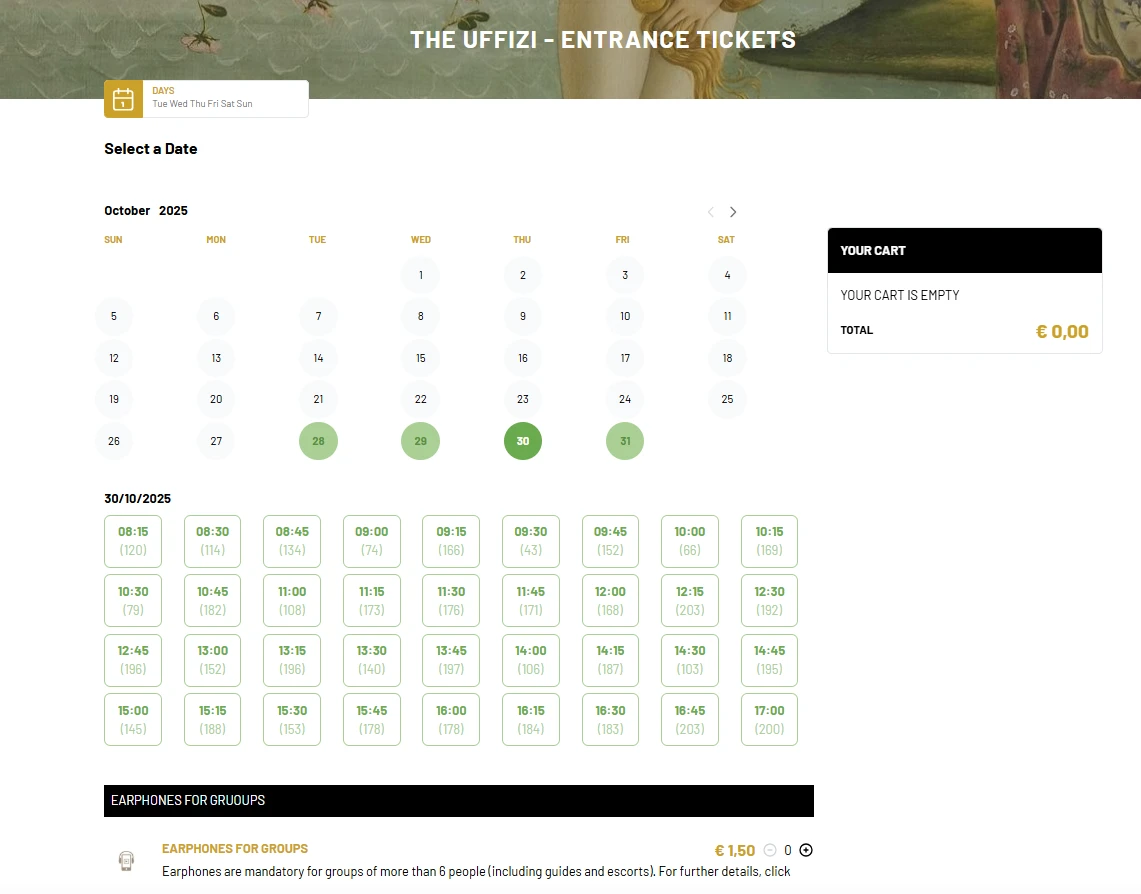1141x894 pixels.
Task: Pick October 31 on the calendar
Action: click(625, 441)
